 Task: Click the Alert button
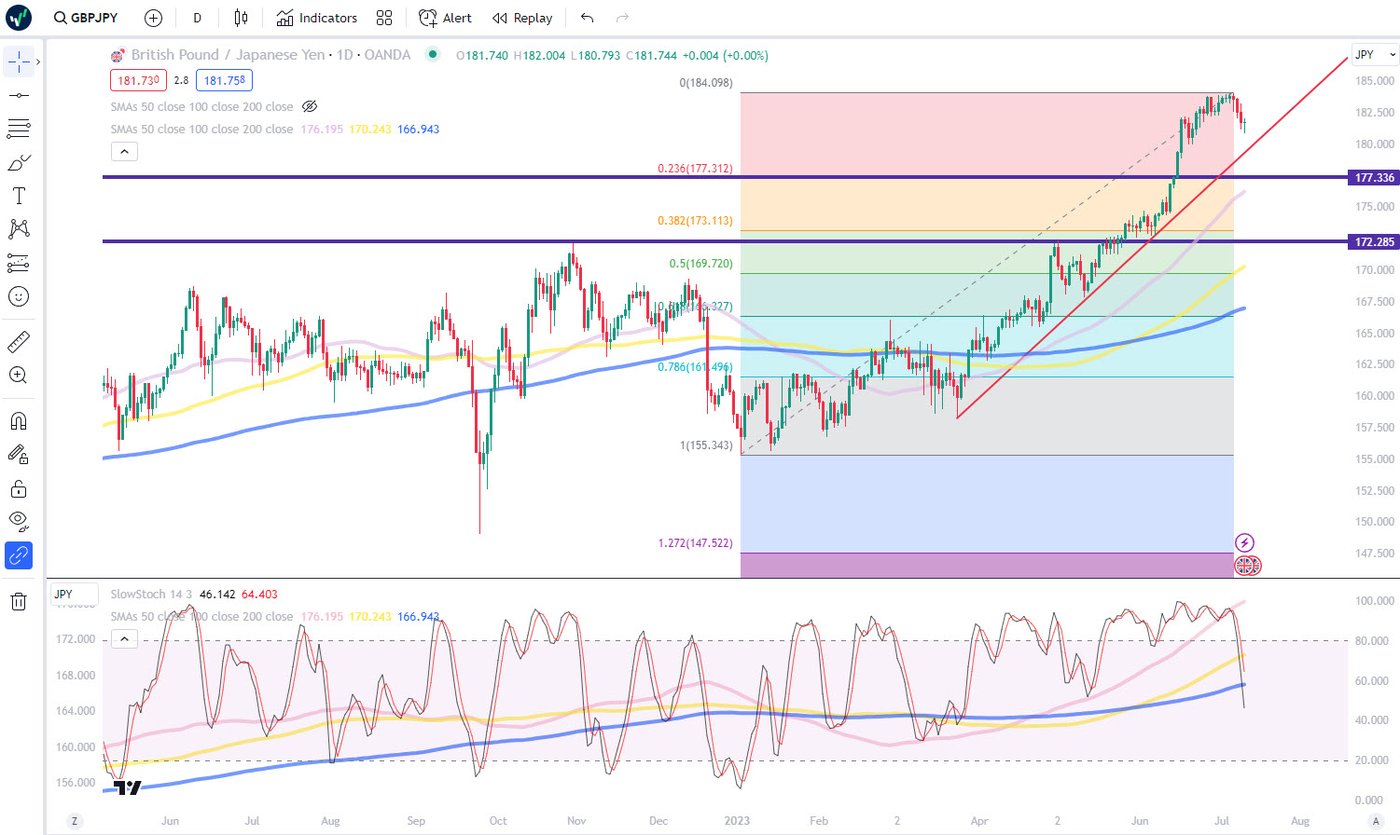(x=446, y=18)
